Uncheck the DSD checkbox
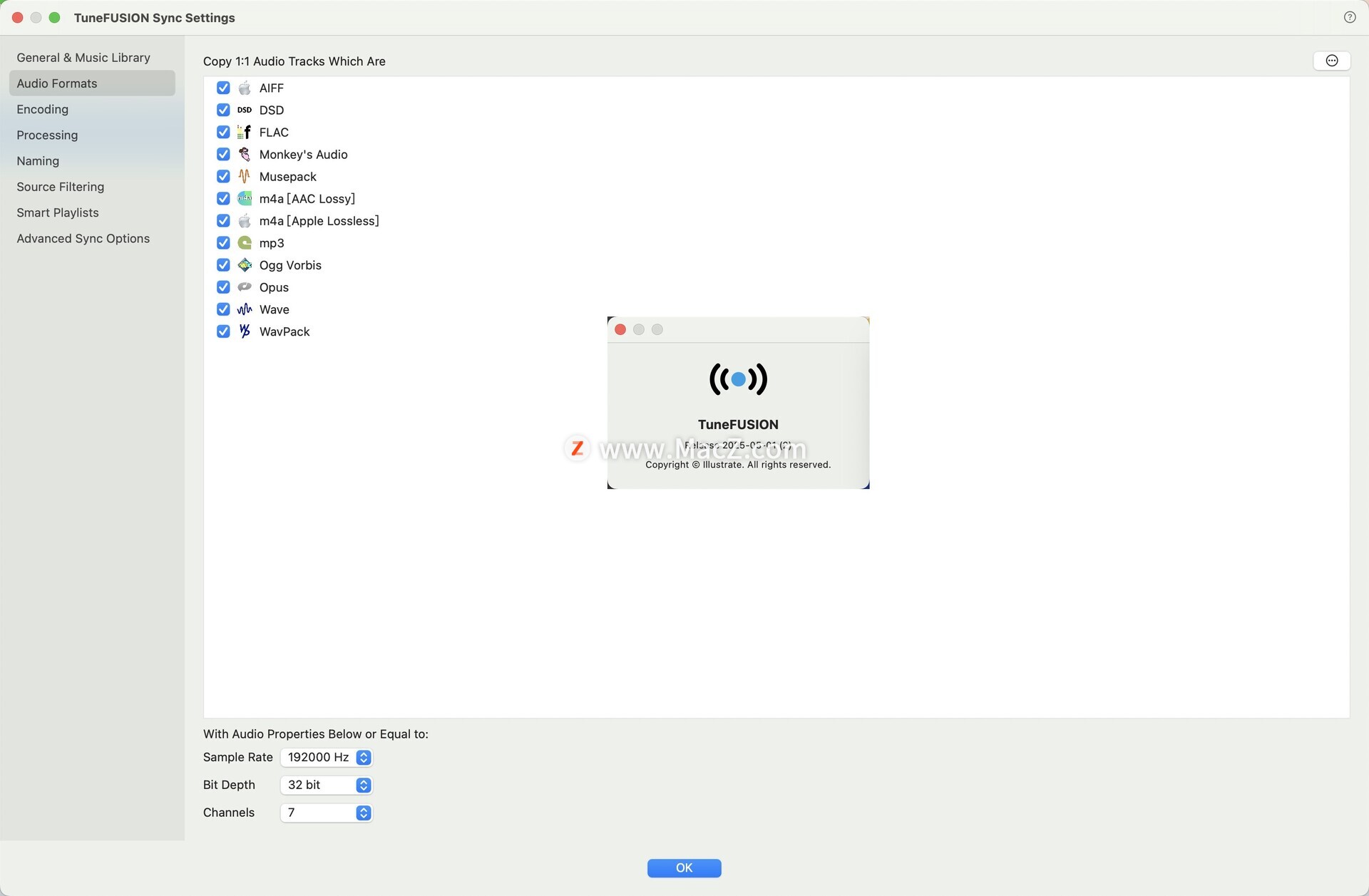The height and width of the screenshot is (896, 1369). [x=223, y=110]
